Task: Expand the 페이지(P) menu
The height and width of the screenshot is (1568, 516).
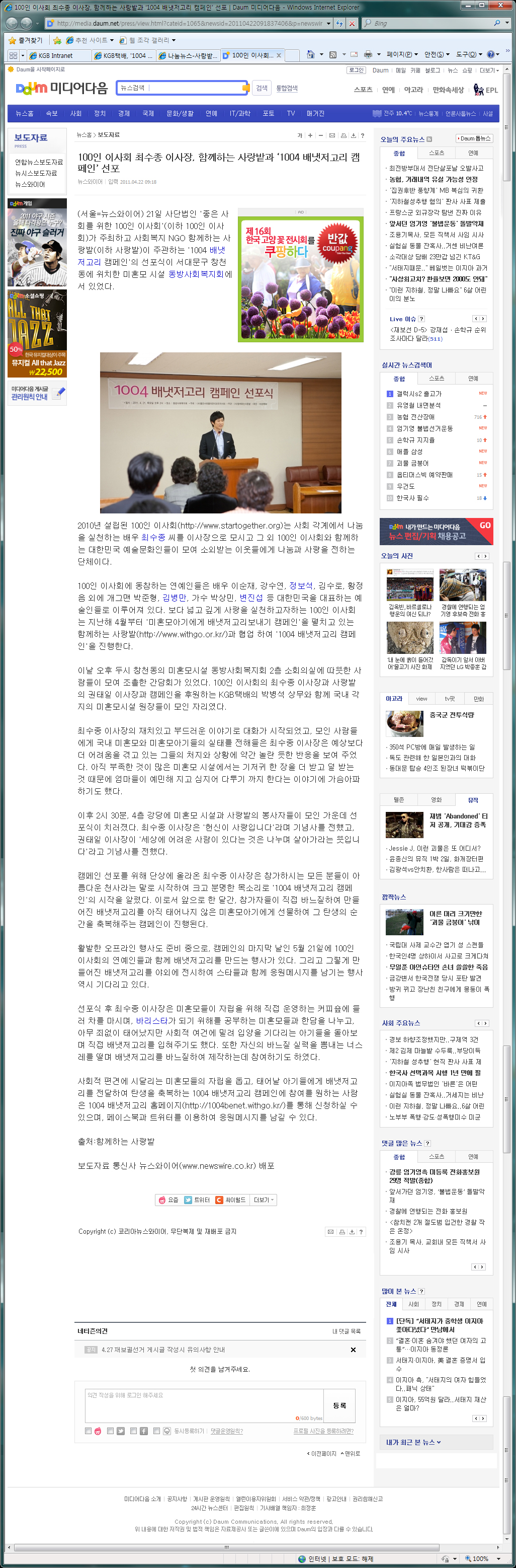Action: [403, 55]
